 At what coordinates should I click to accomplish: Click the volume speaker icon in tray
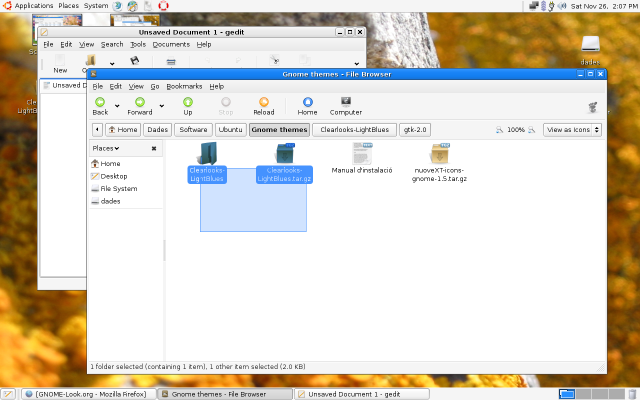[562, 6]
